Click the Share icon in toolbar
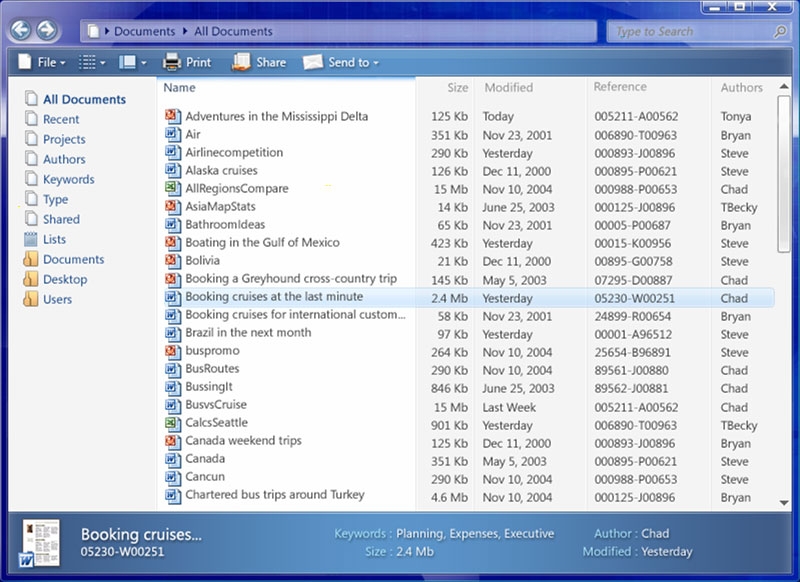 [241, 62]
